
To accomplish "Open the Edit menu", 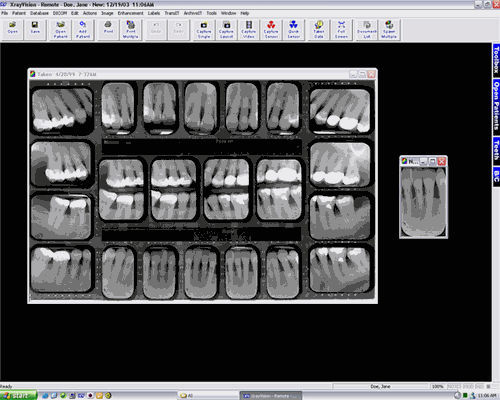I will pyautogui.click(x=75, y=13).
